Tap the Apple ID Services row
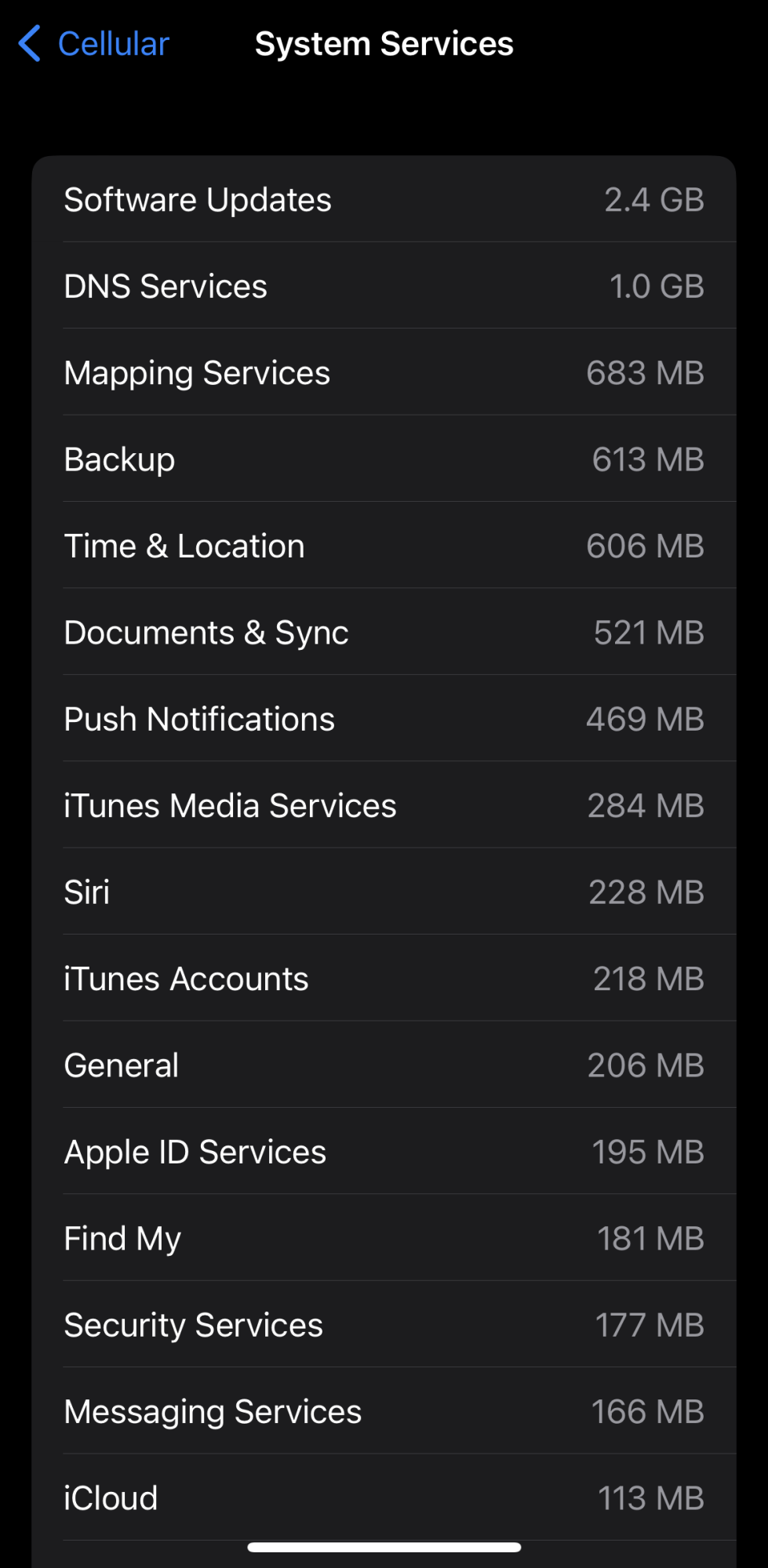 coord(384,1152)
